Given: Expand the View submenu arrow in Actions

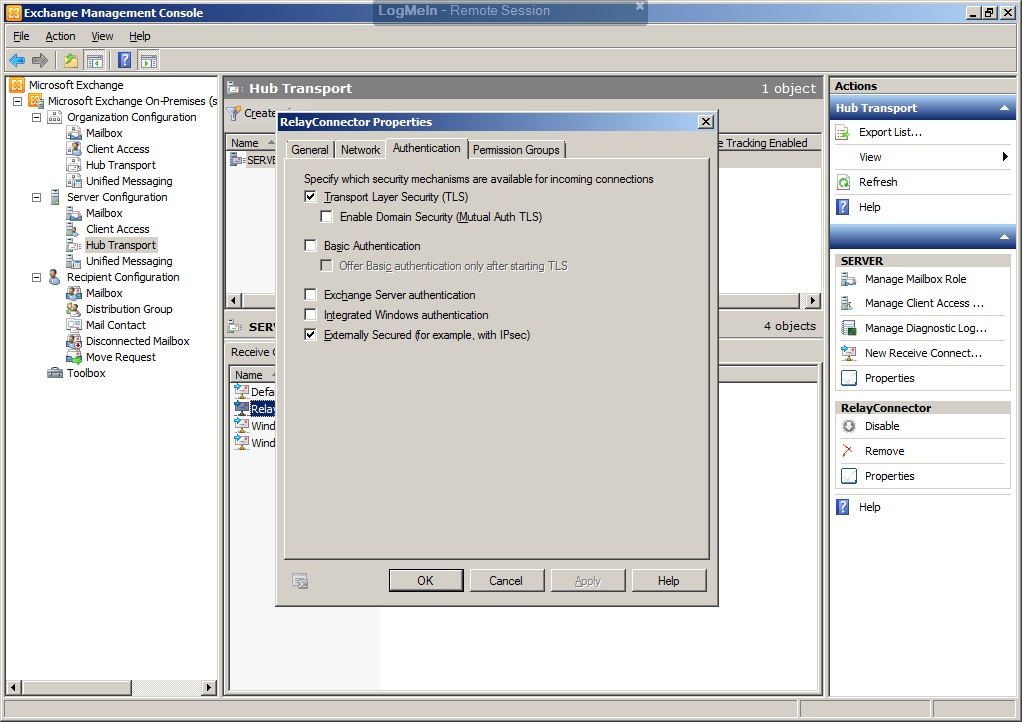Looking at the screenshot, I should [x=1005, y=156].
